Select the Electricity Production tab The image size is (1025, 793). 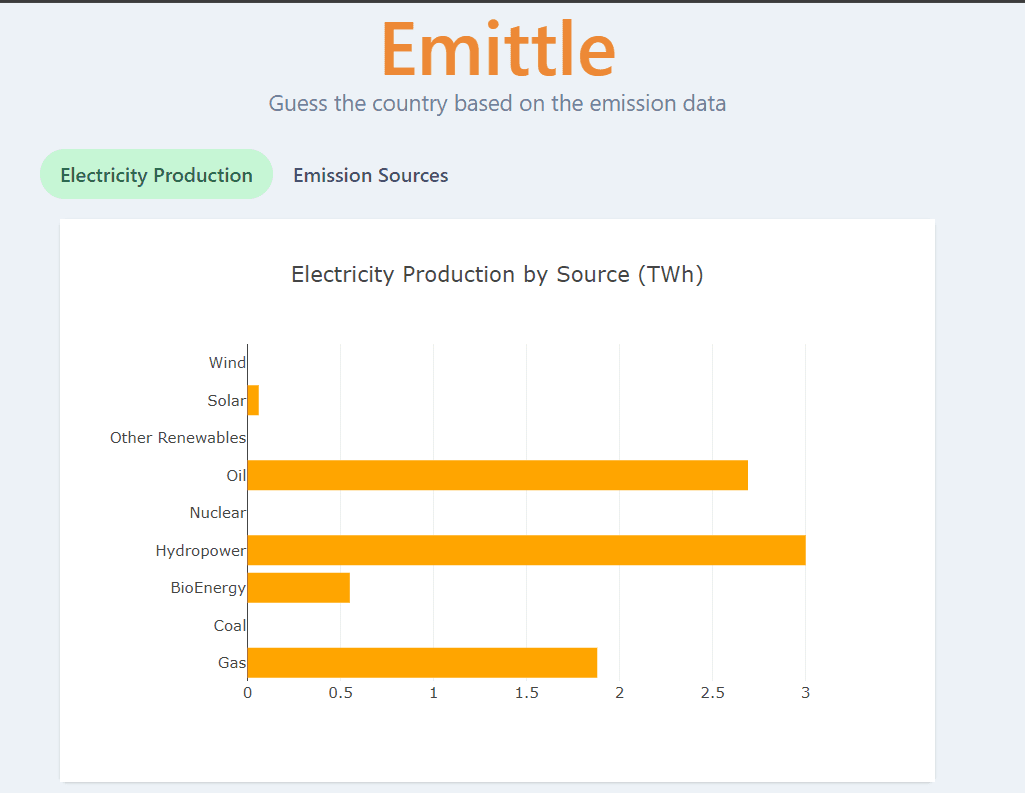(x=155, y=174)
